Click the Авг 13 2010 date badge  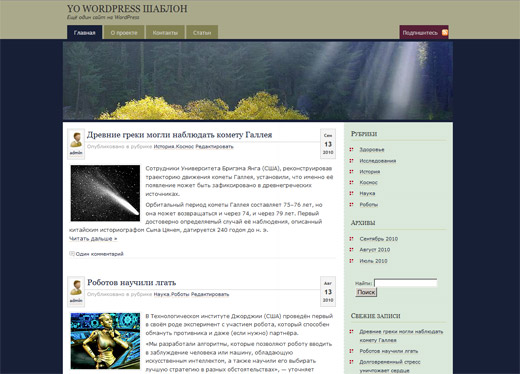point(328,292)
